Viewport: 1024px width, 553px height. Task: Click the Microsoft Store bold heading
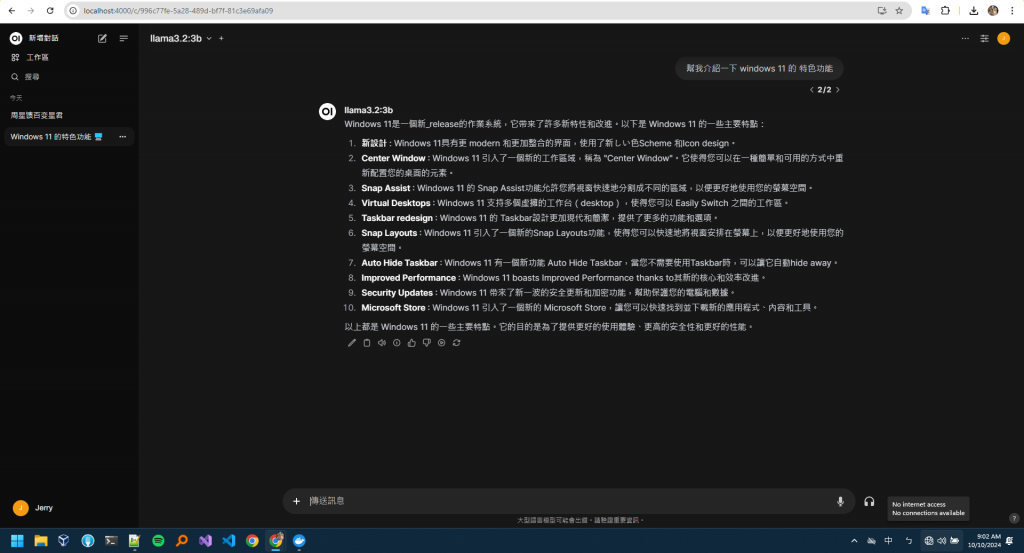pos(393,308)
